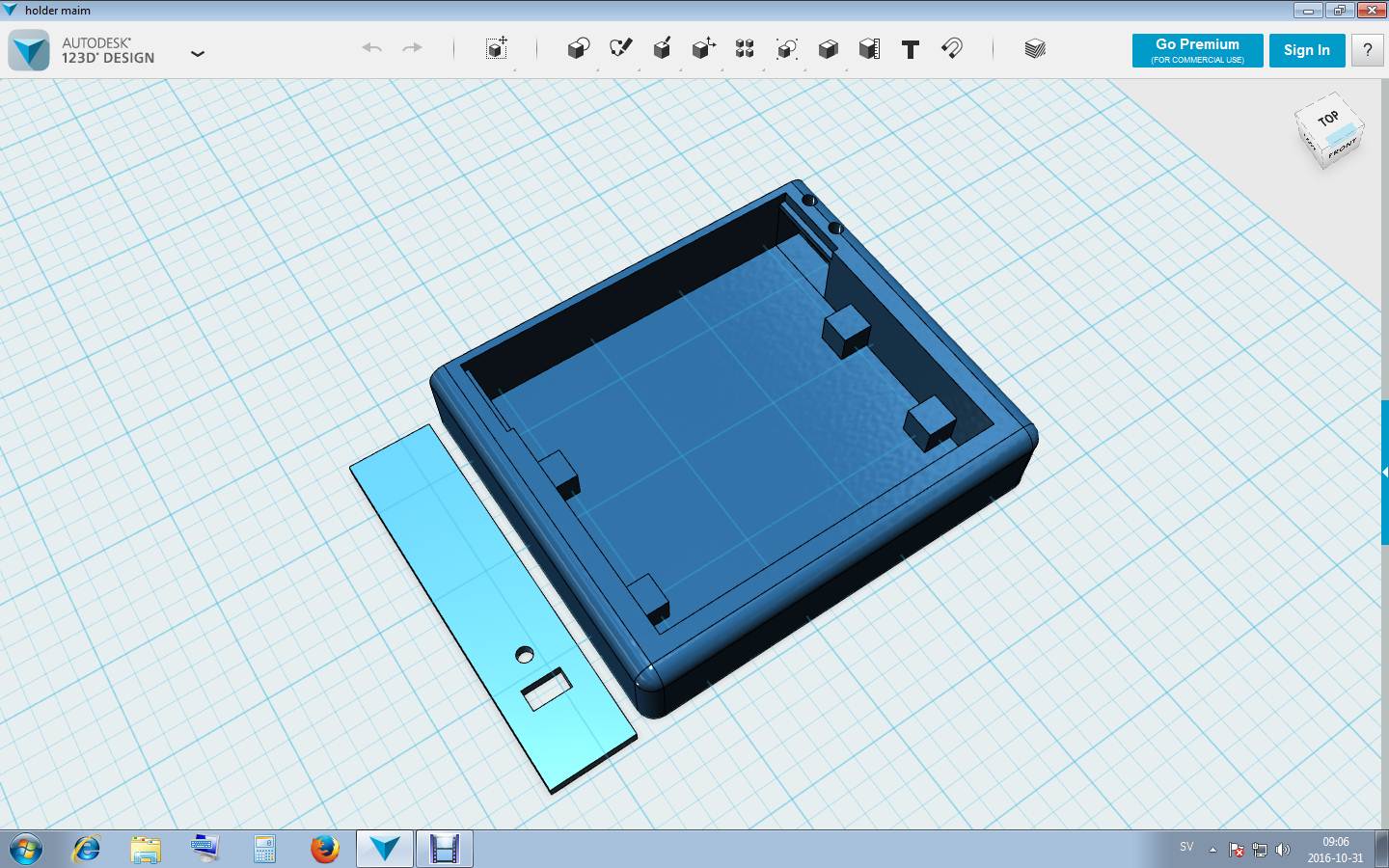
Task: Click the Redo arrow in toolbar
Action: tap(412, 48)
